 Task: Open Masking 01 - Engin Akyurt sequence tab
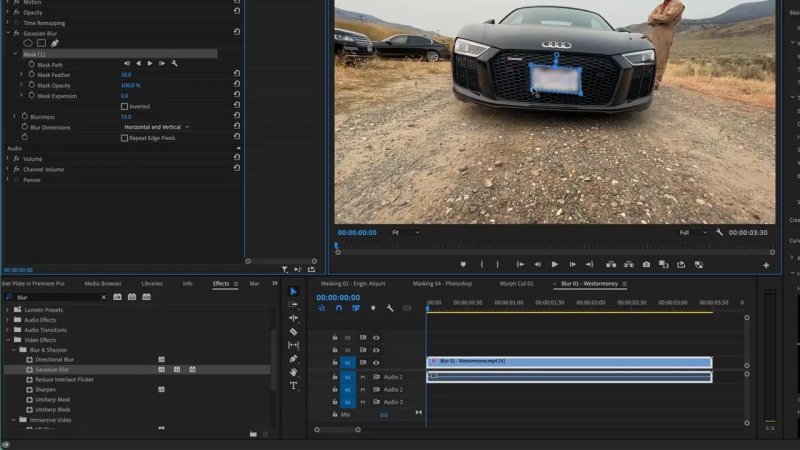[353, 284]
